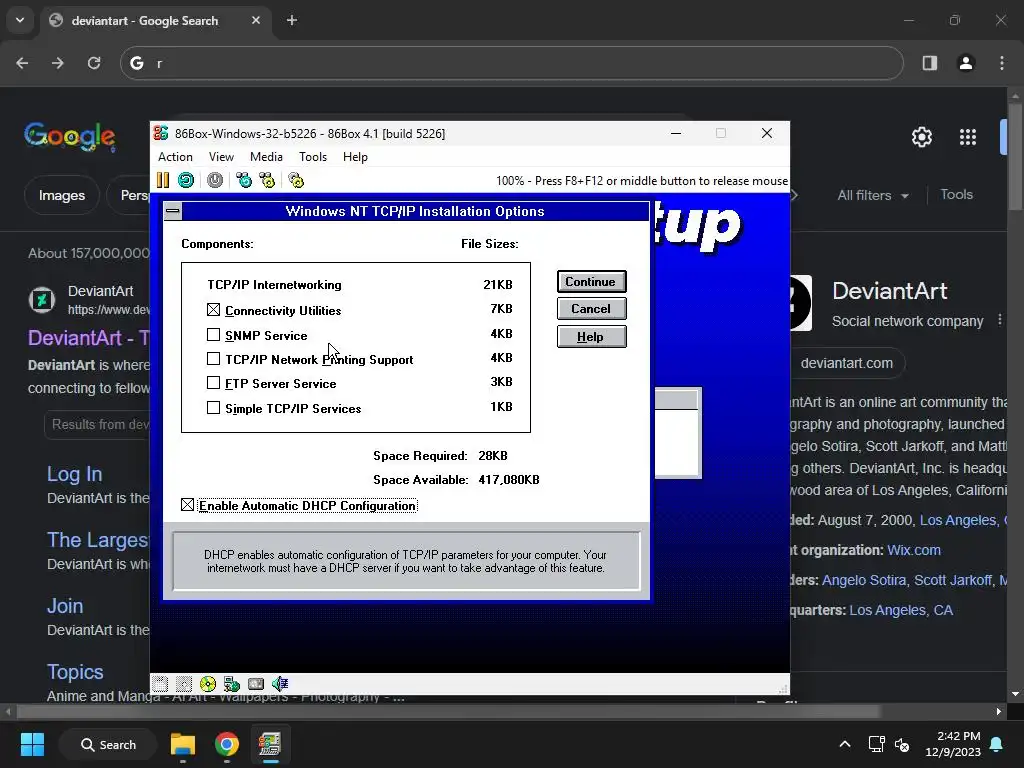Open Chrome three-dot menu
This screenshot has width=1024, height=768.
[x=1002, y=63]
